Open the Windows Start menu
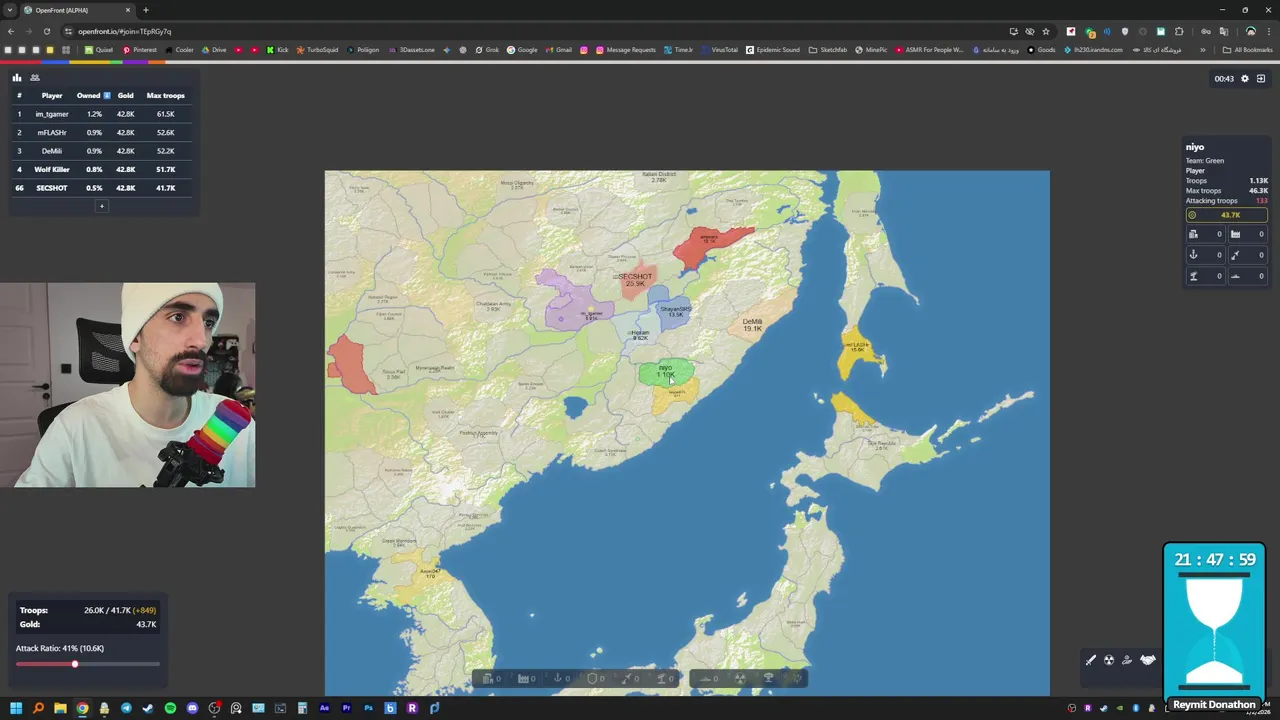 pos(16,708)
